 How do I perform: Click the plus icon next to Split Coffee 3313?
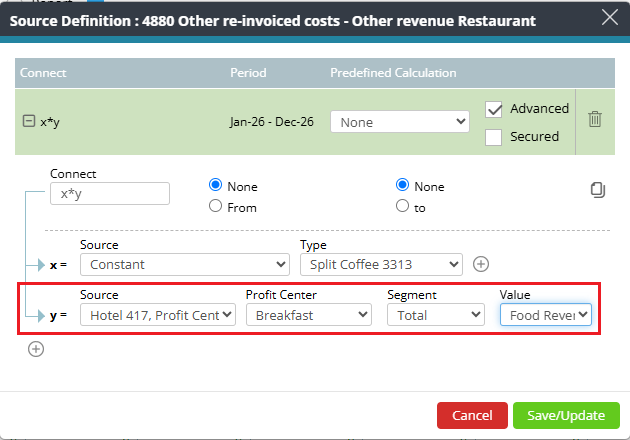481,264
